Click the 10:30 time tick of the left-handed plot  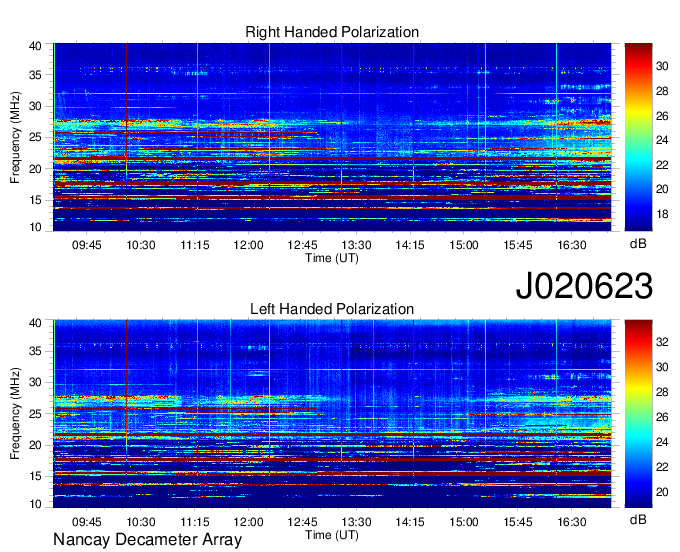point(141,522)
